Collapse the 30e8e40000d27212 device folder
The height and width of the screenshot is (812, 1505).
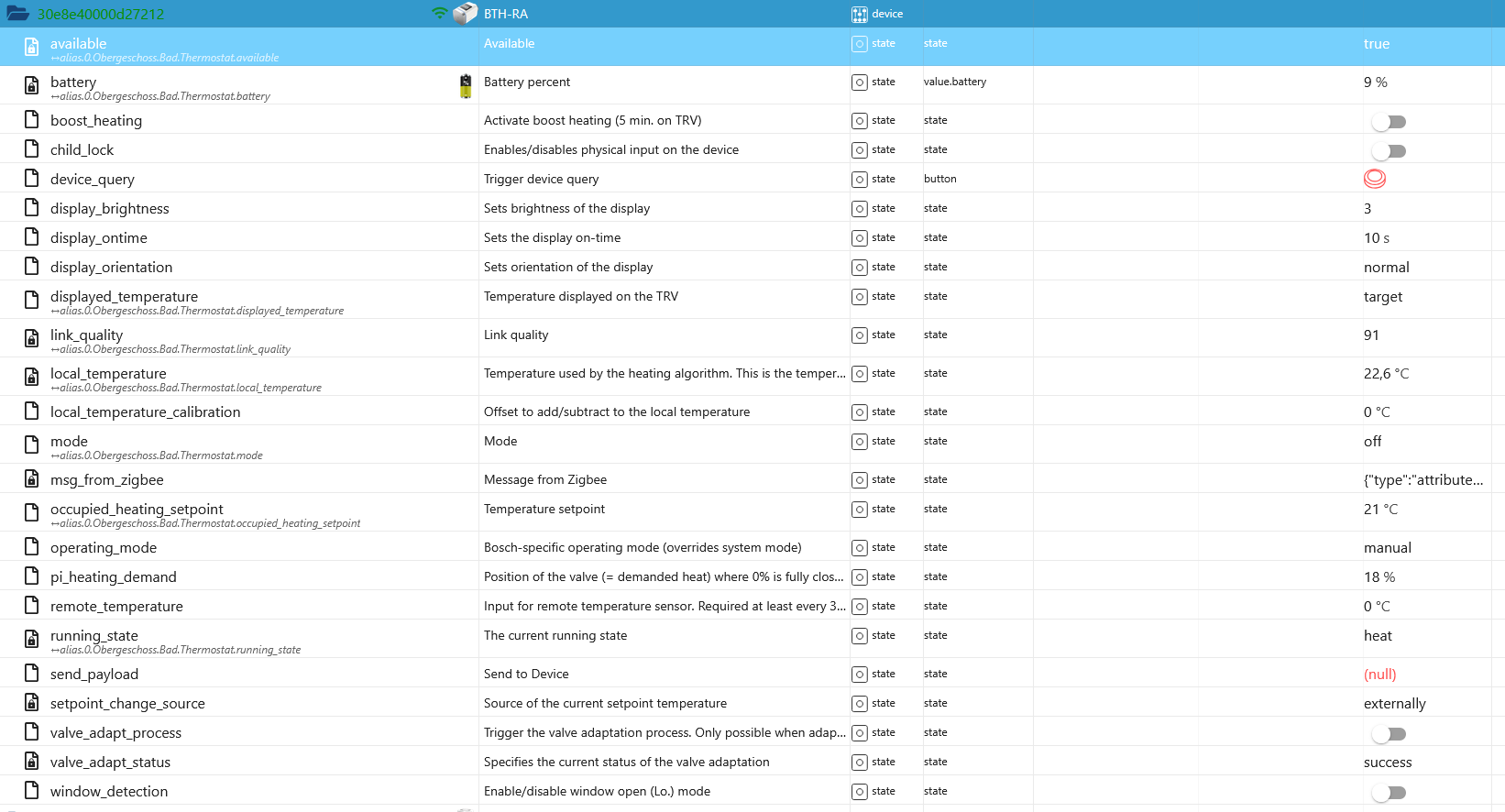click(x=17, y=14)
